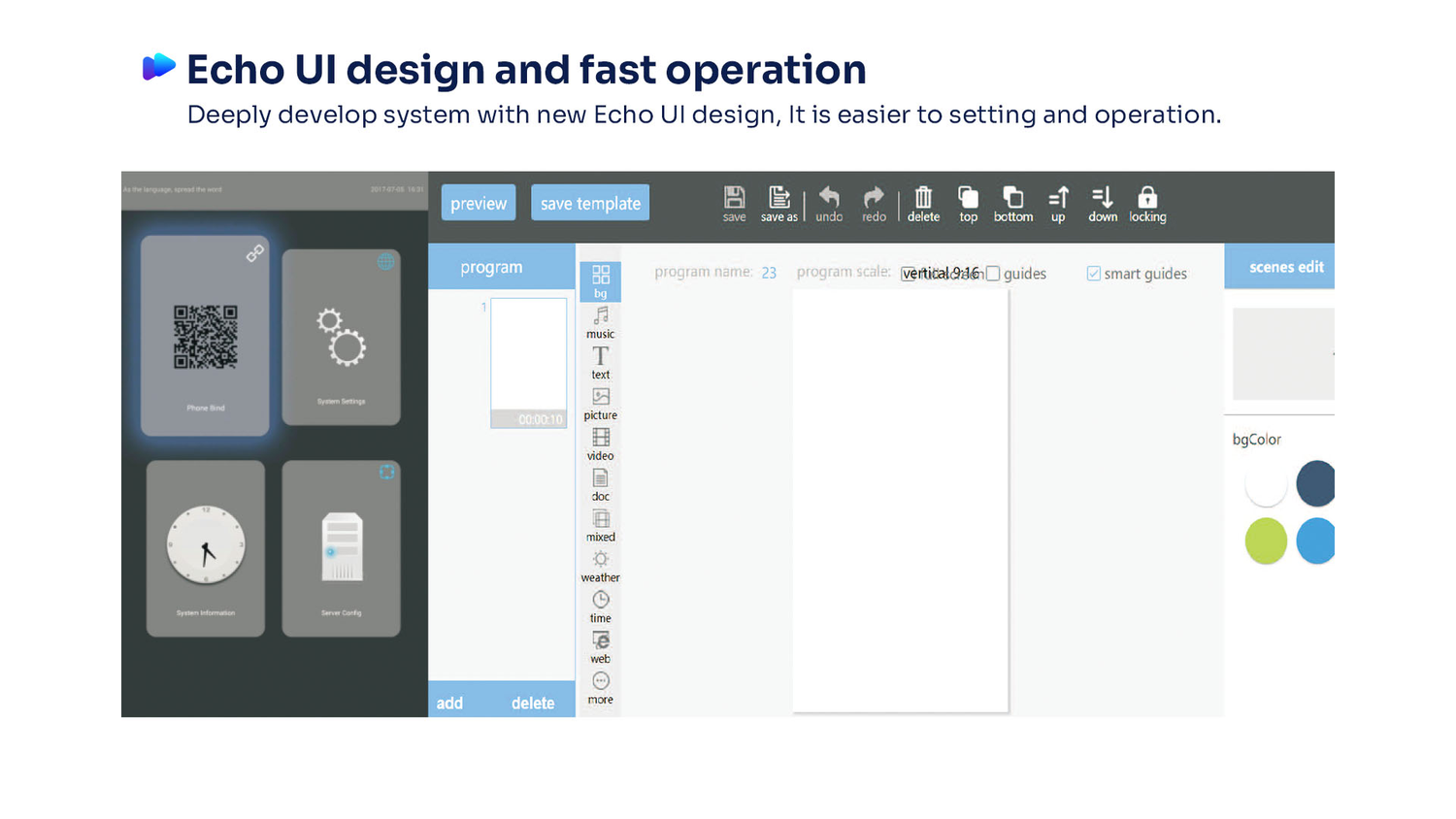Pick the dark blue bgColor swatch
1456x819 pixels.
pos(1316,484)
